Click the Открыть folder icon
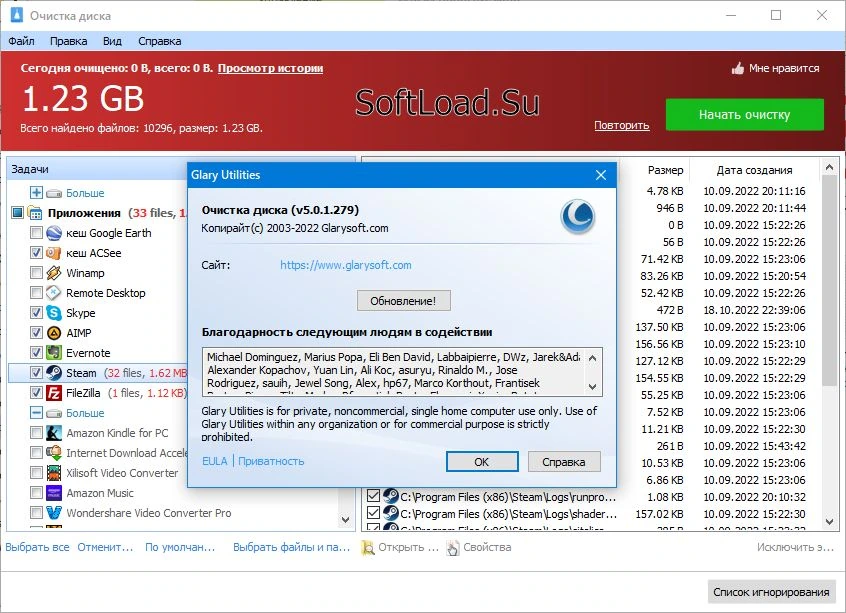 368,547
